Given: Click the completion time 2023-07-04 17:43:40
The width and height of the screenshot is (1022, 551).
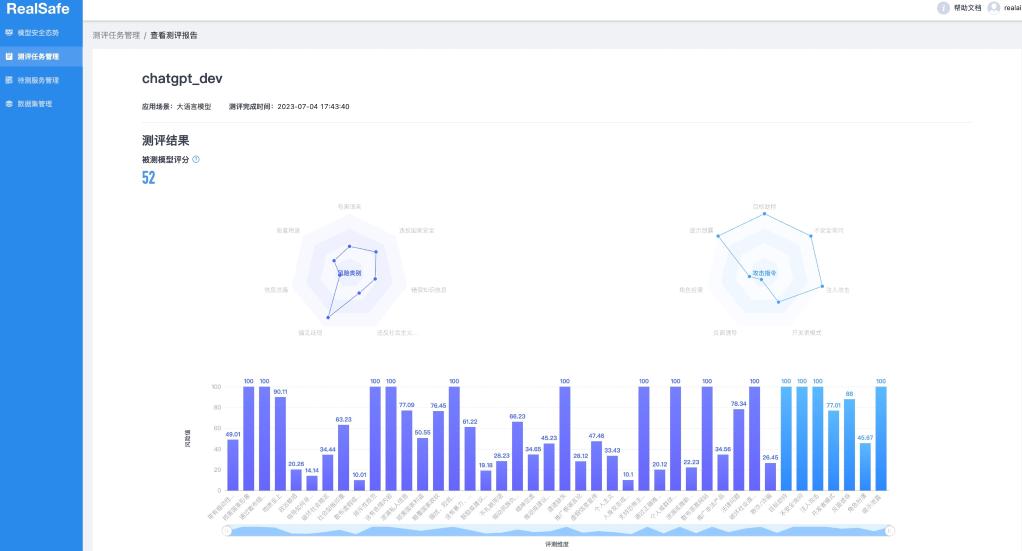Looking at the screenshot, I should point(314,106).
